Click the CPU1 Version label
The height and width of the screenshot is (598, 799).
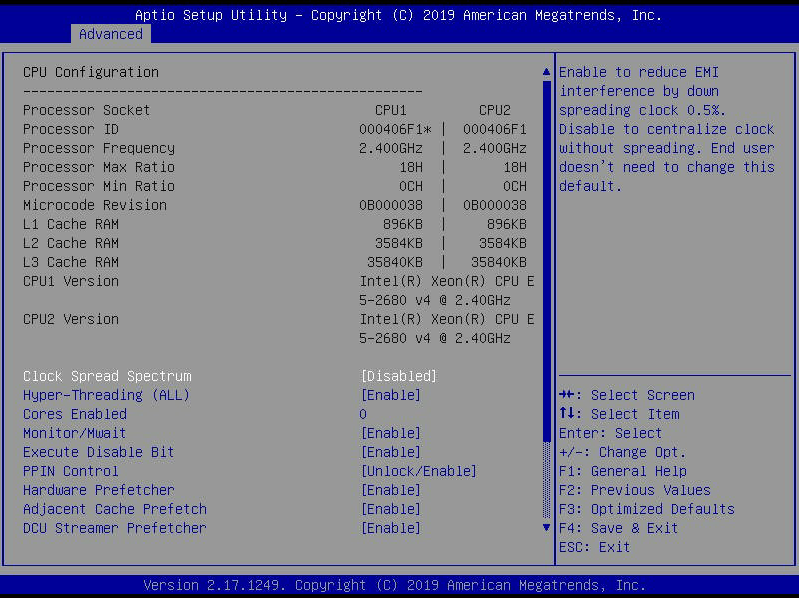pos(71,281)
